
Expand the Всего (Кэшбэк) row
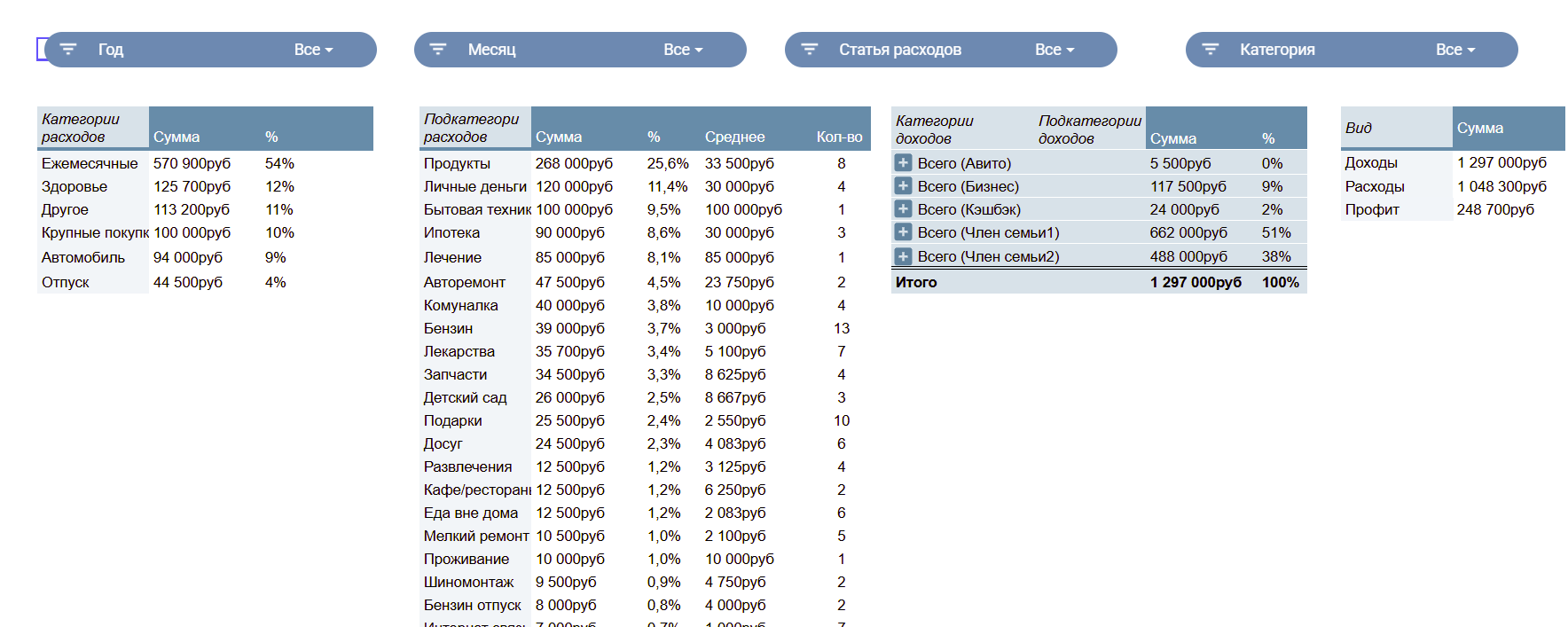point(903,209)
